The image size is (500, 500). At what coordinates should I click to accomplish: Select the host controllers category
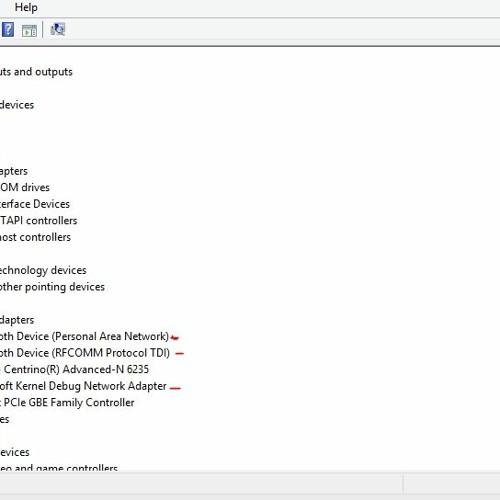click(x=35, y=237)
